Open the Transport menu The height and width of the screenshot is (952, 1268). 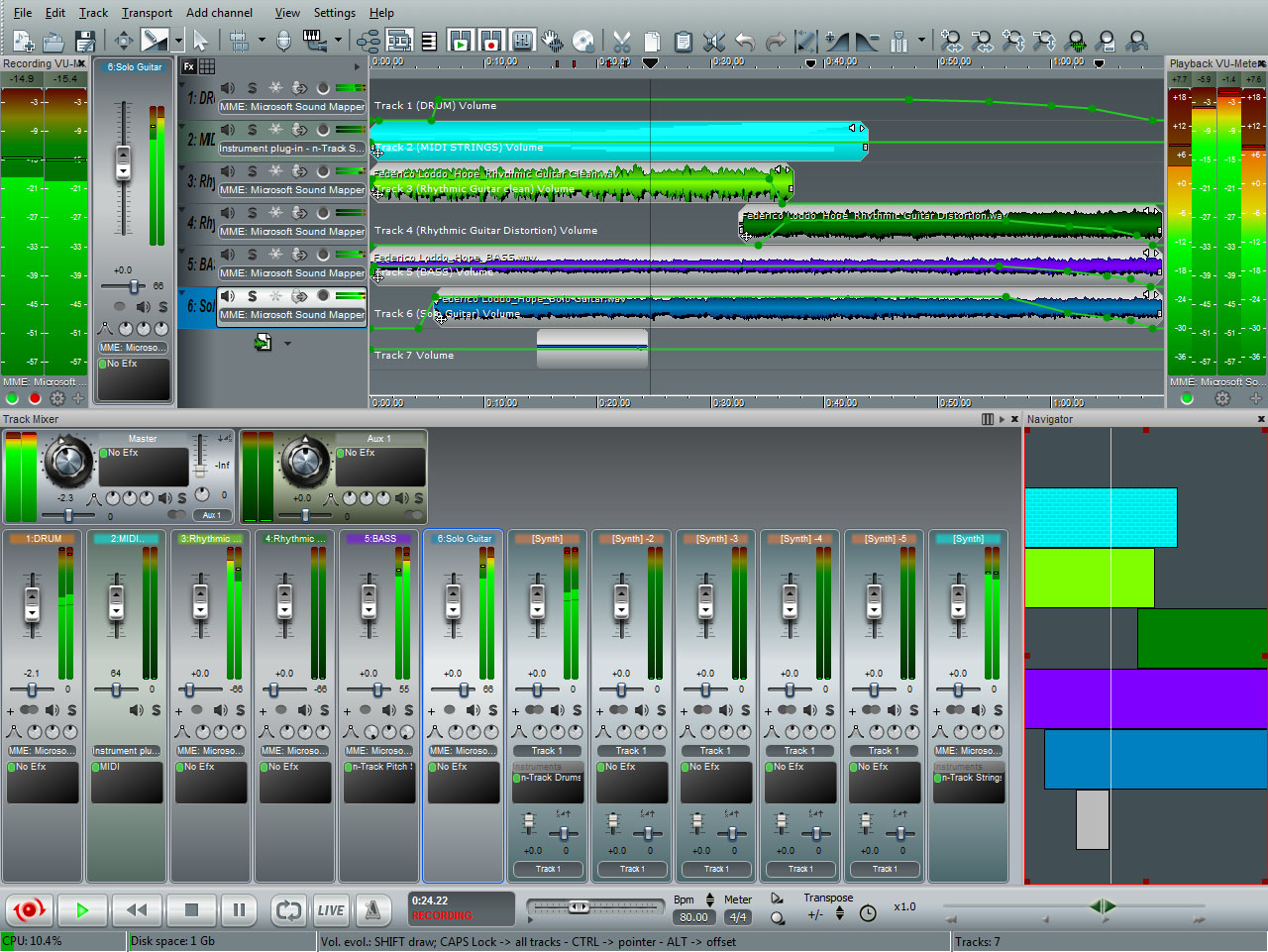click(147, 13)
